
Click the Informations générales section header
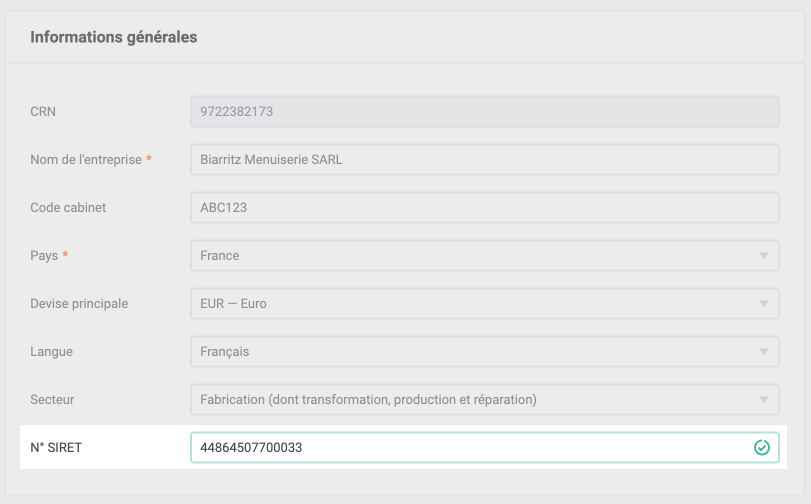(114, 37)
